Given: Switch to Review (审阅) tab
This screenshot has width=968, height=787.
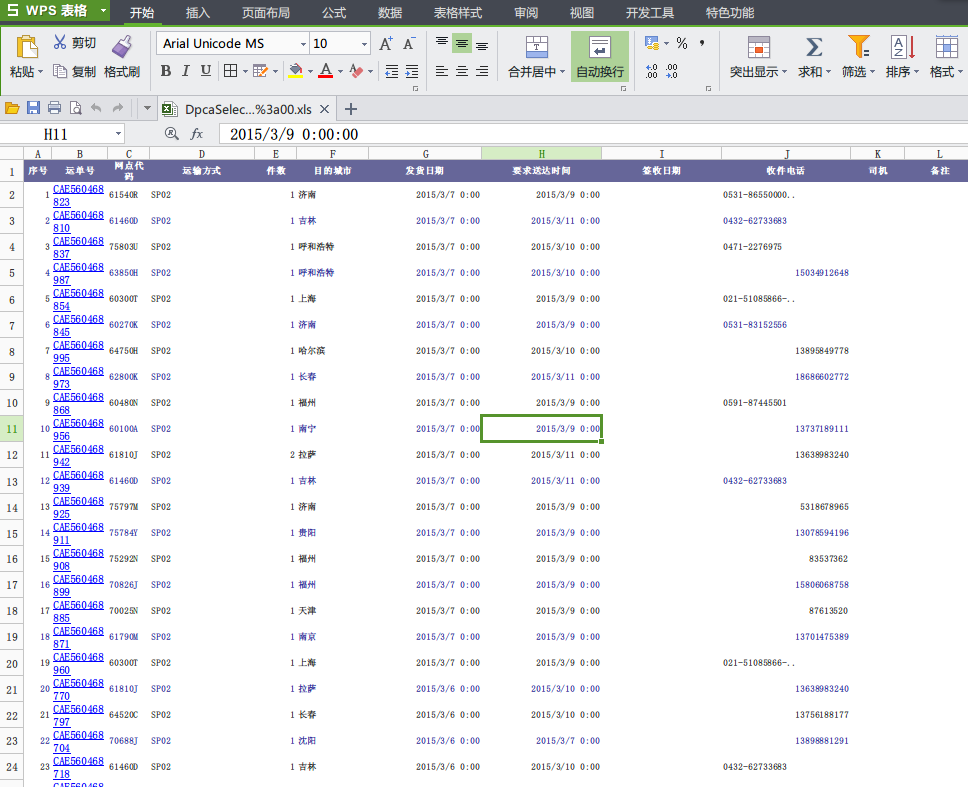Looking at the screenshot, I should [x=526, y=12].
